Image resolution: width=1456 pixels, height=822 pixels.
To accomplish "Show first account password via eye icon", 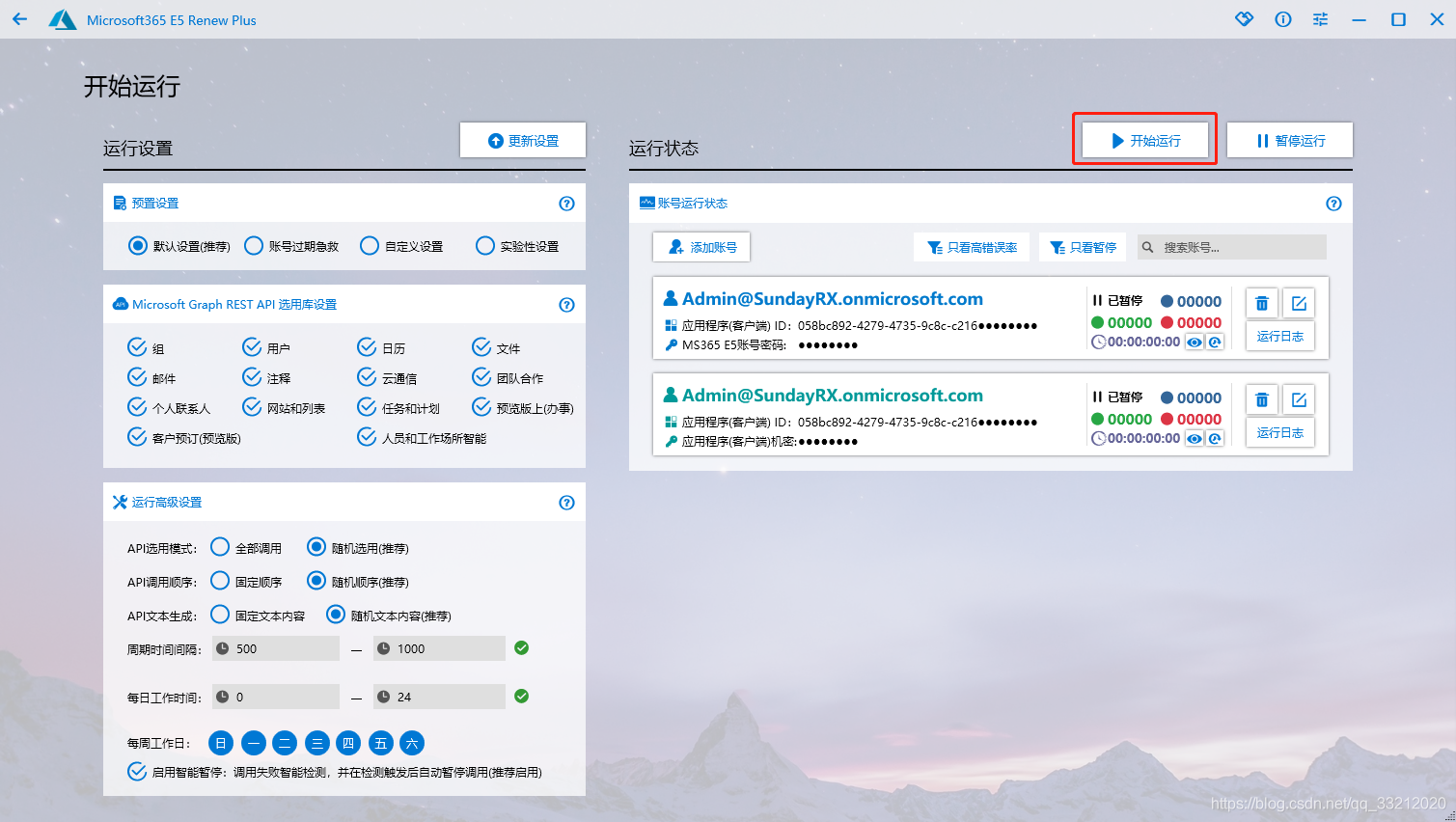I will 1195,342.
